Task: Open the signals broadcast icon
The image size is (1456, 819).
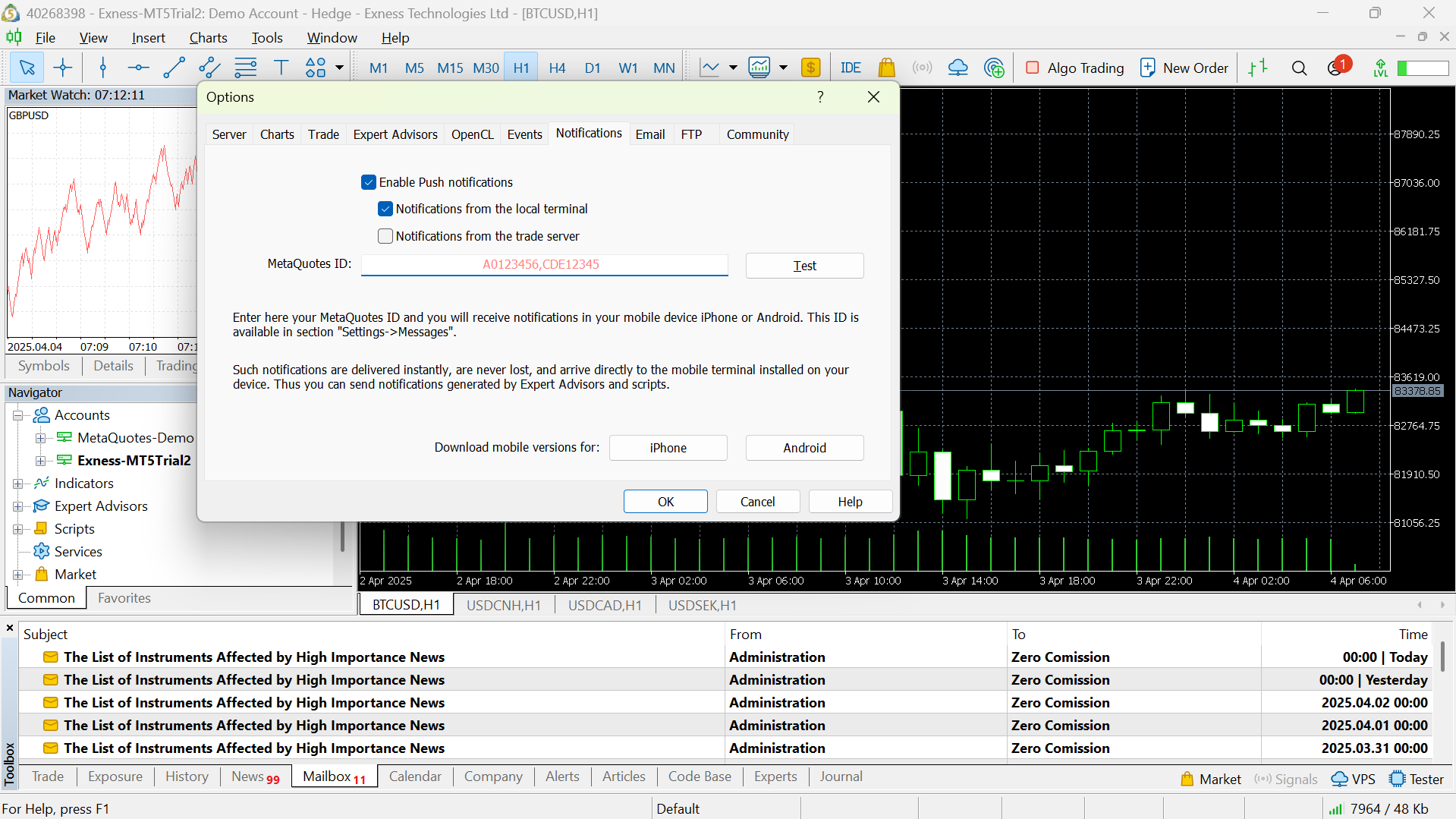Action: [x=922, y=68]
